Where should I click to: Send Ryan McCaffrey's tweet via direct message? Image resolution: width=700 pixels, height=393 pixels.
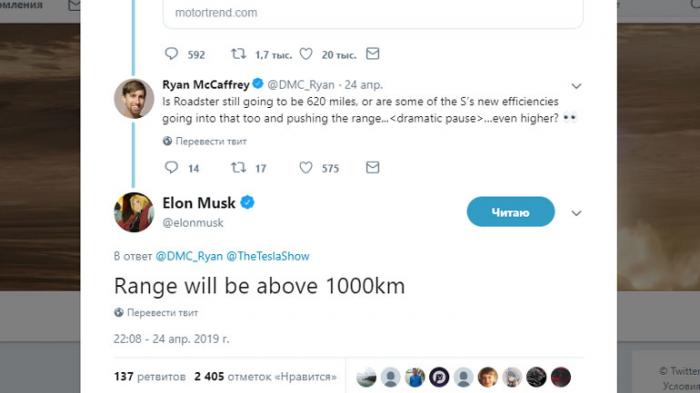pos(373,167)
